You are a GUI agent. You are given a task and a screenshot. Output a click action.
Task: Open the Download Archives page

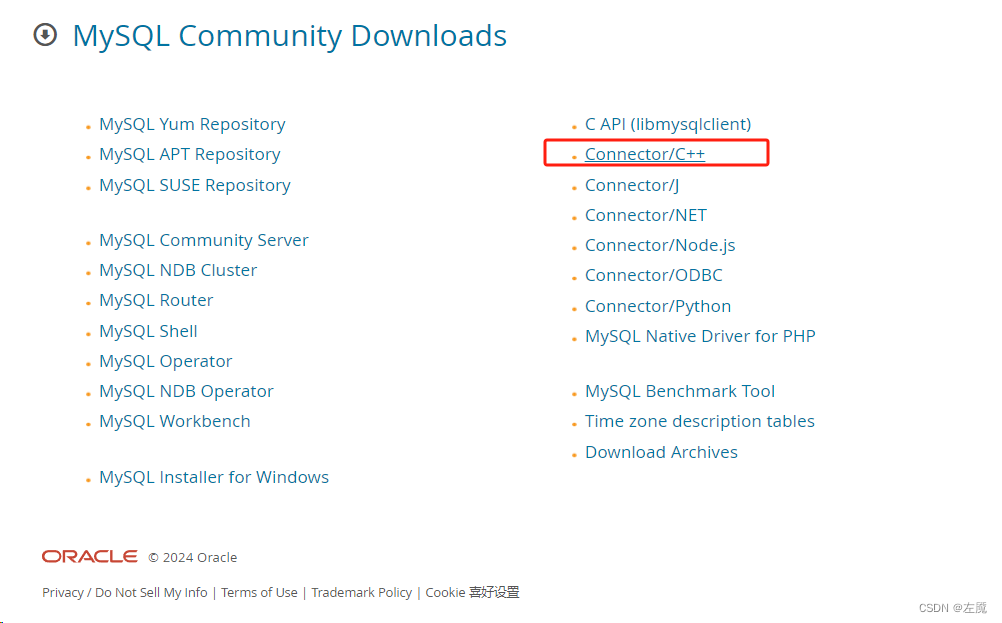[x=661, y=452]
